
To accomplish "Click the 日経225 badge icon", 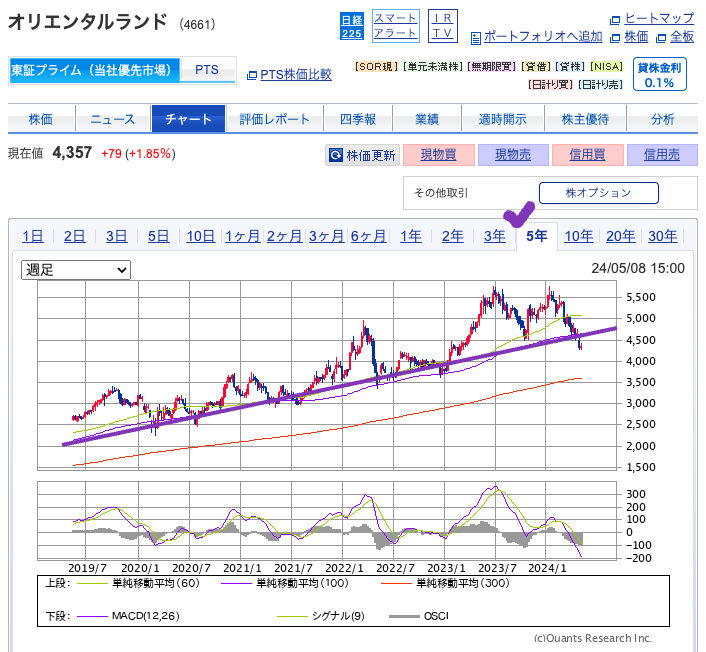I will (x=352, y=26).
